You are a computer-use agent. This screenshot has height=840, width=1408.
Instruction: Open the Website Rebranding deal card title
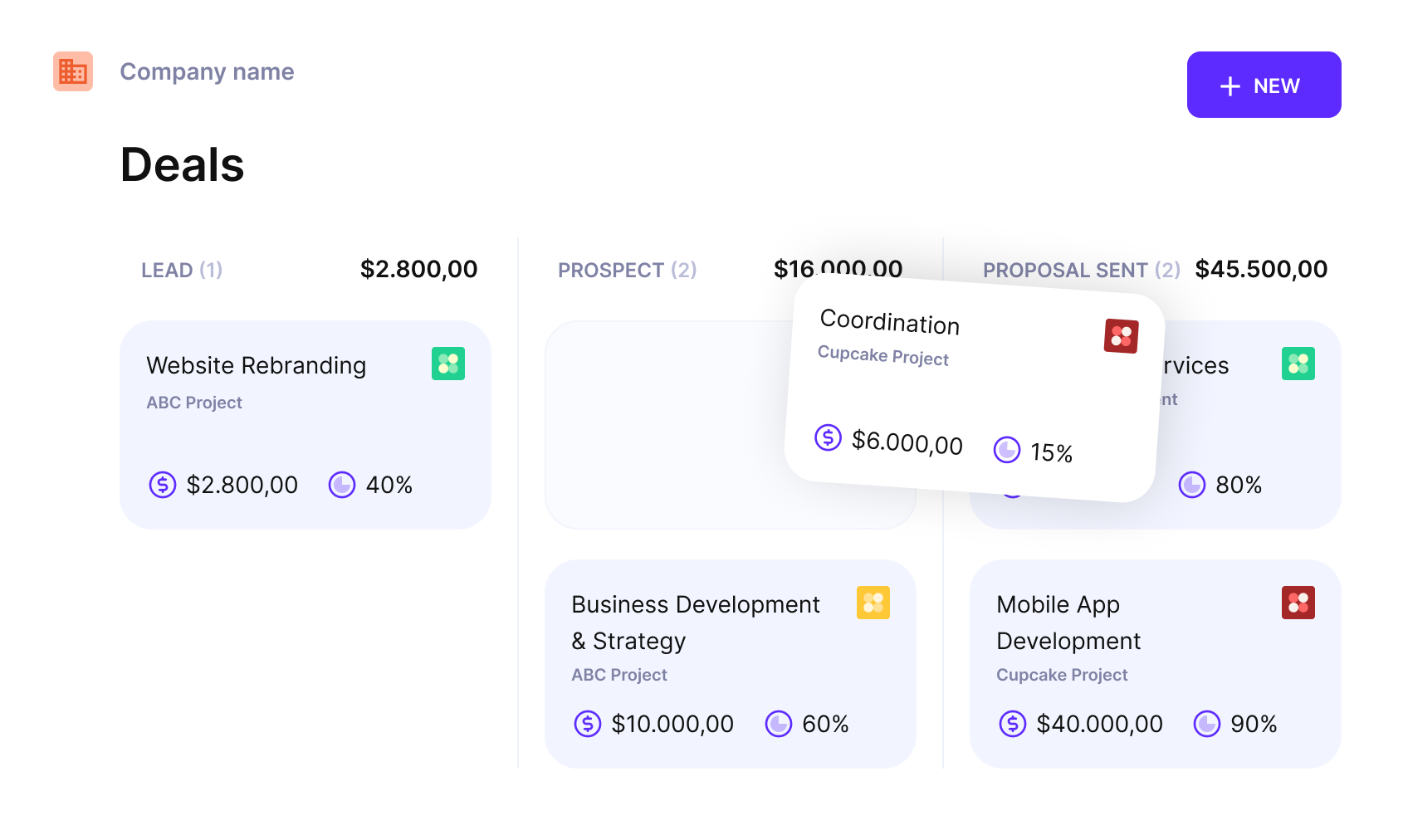point(257,365)
